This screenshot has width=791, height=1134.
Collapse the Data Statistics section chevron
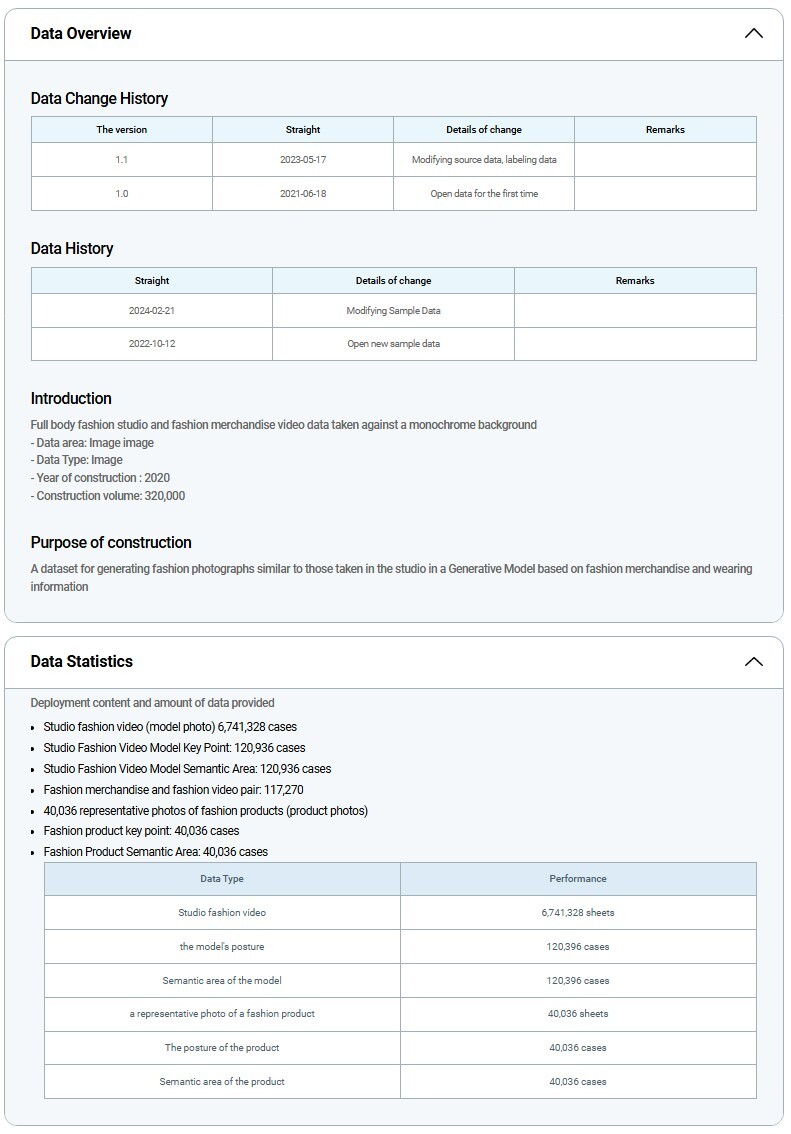click(753, 661)
